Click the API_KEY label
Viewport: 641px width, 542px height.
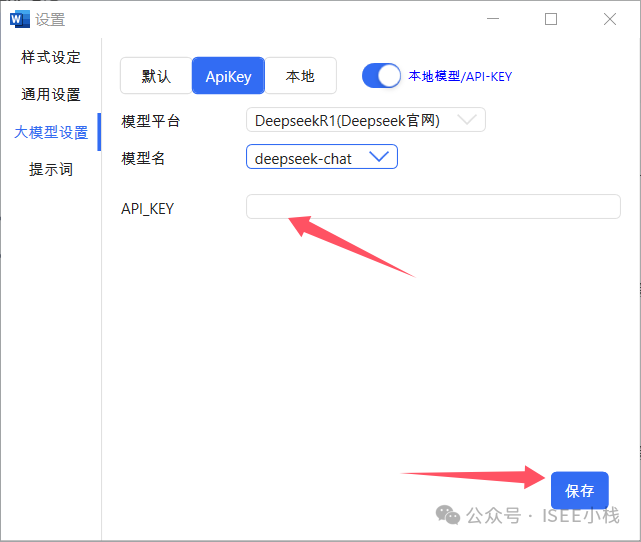click(148, 209)
